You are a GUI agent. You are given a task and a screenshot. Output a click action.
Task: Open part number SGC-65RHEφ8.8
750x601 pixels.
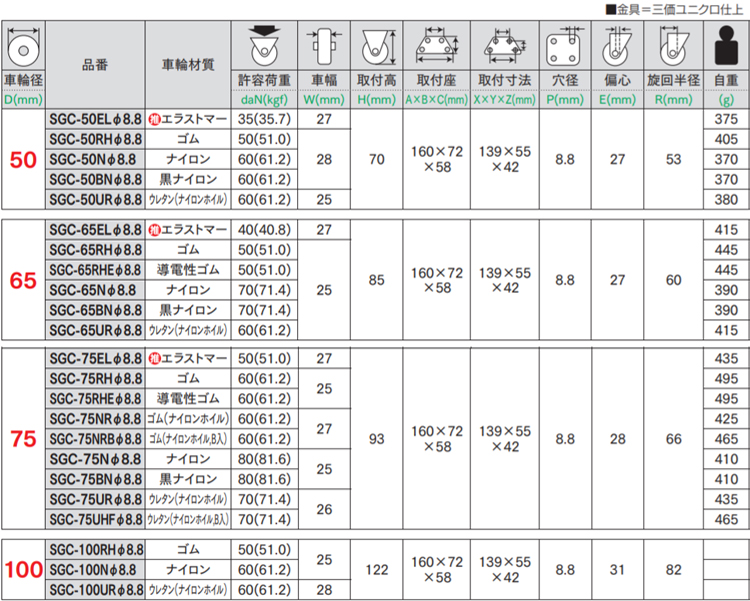point(95,269)
